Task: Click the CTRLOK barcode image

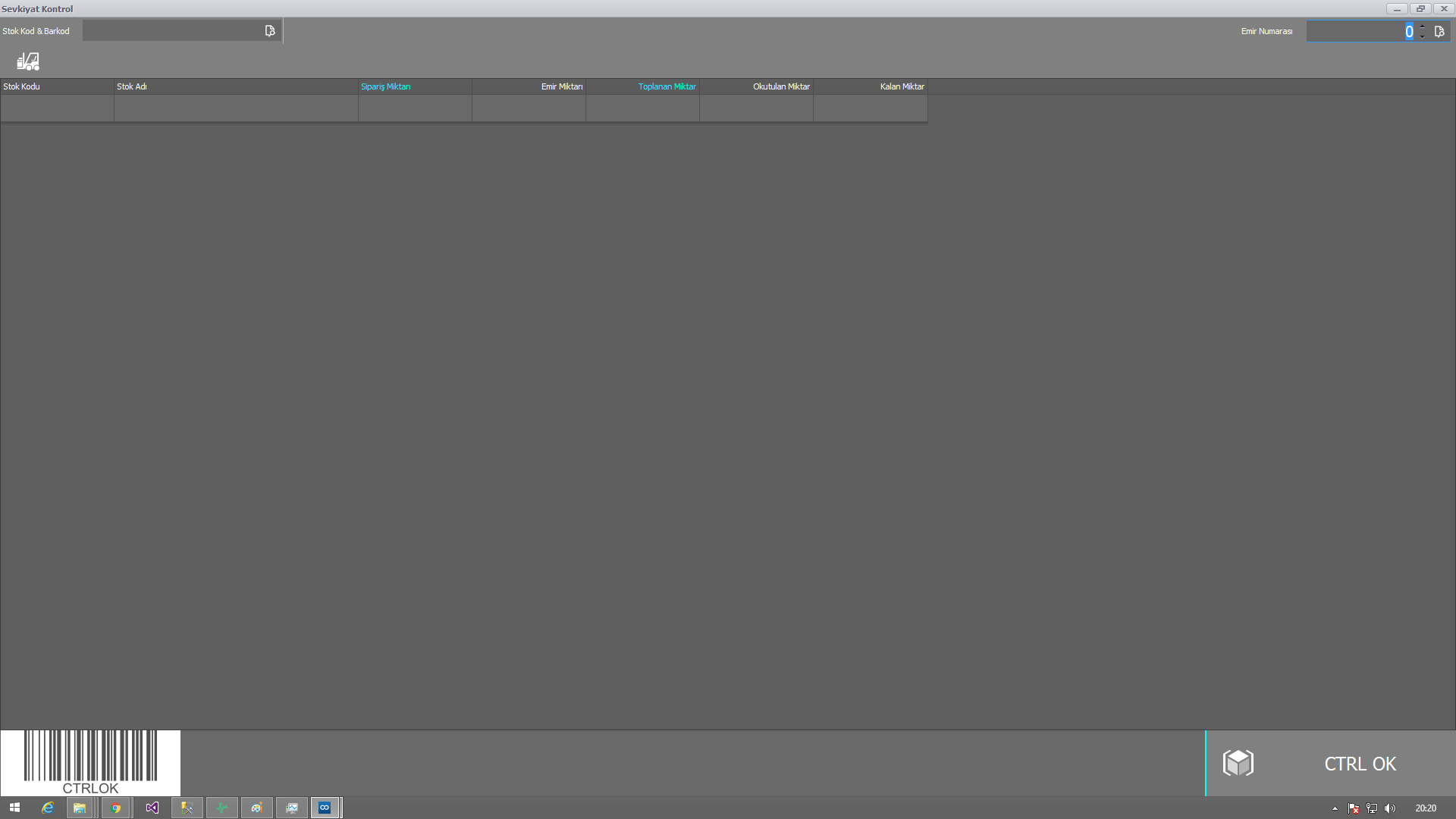Action: pyautogui.click(x=90, y=763)
